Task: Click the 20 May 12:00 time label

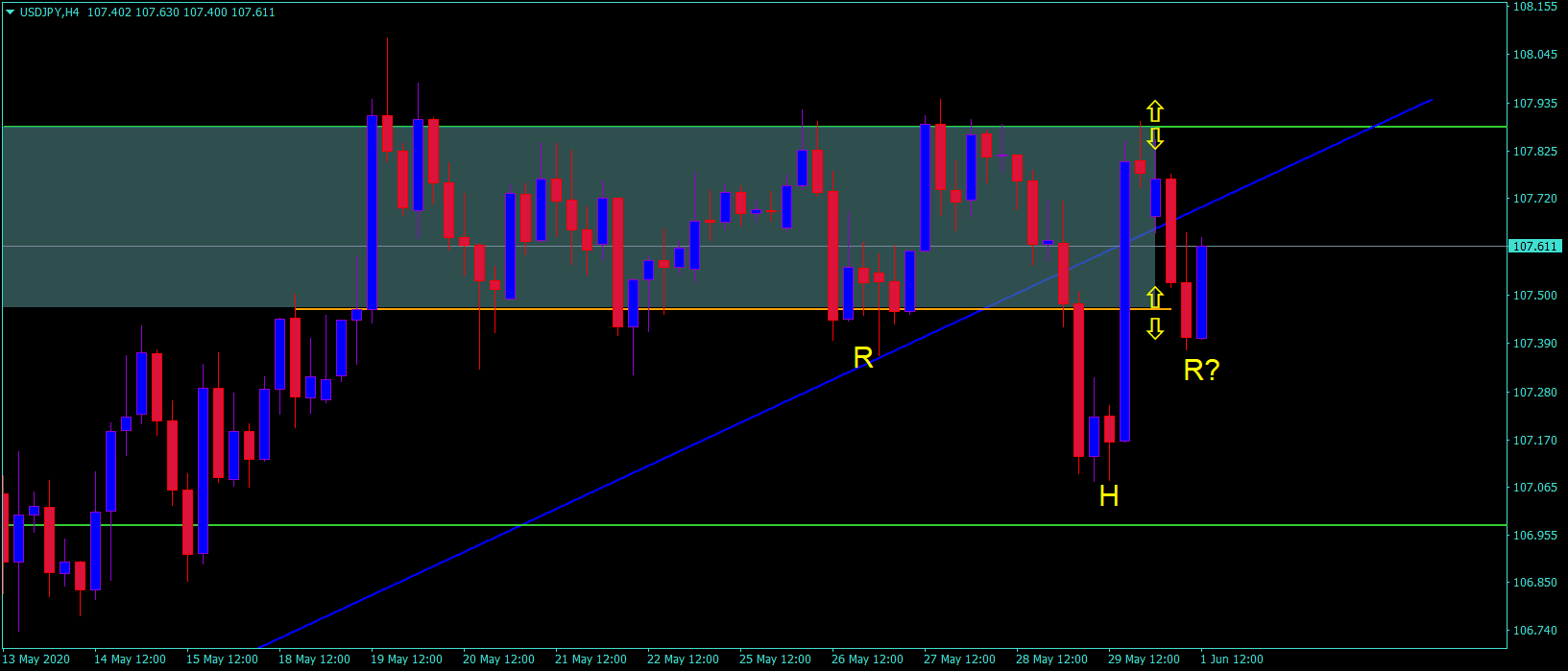Action: pyautogui.click(x=498, y=659)
